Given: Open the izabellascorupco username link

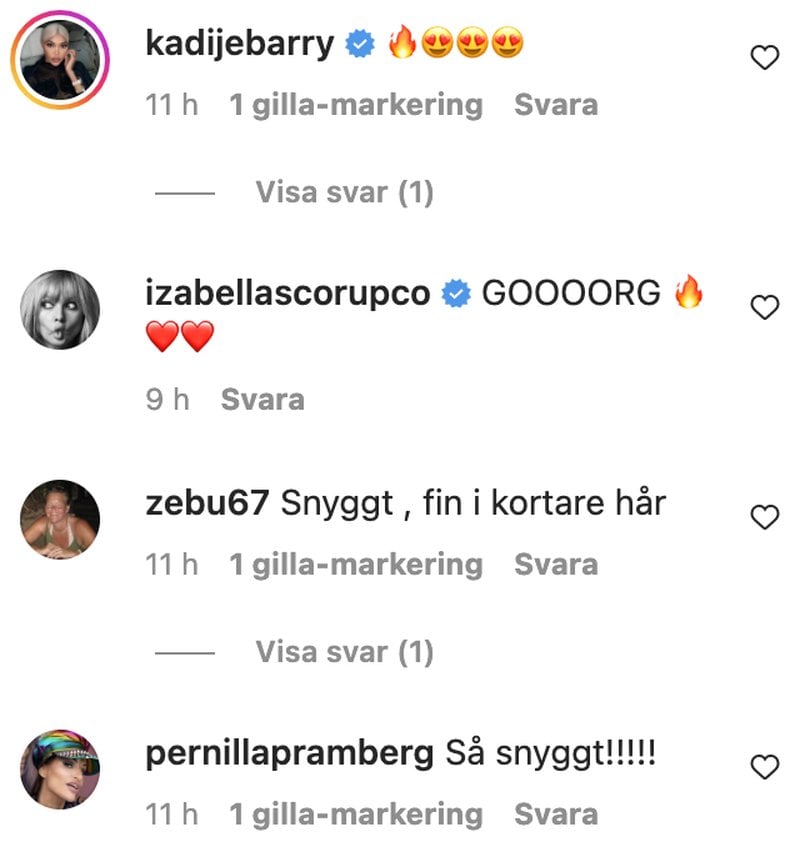Looking at the screenshot, I should (287, 294).
